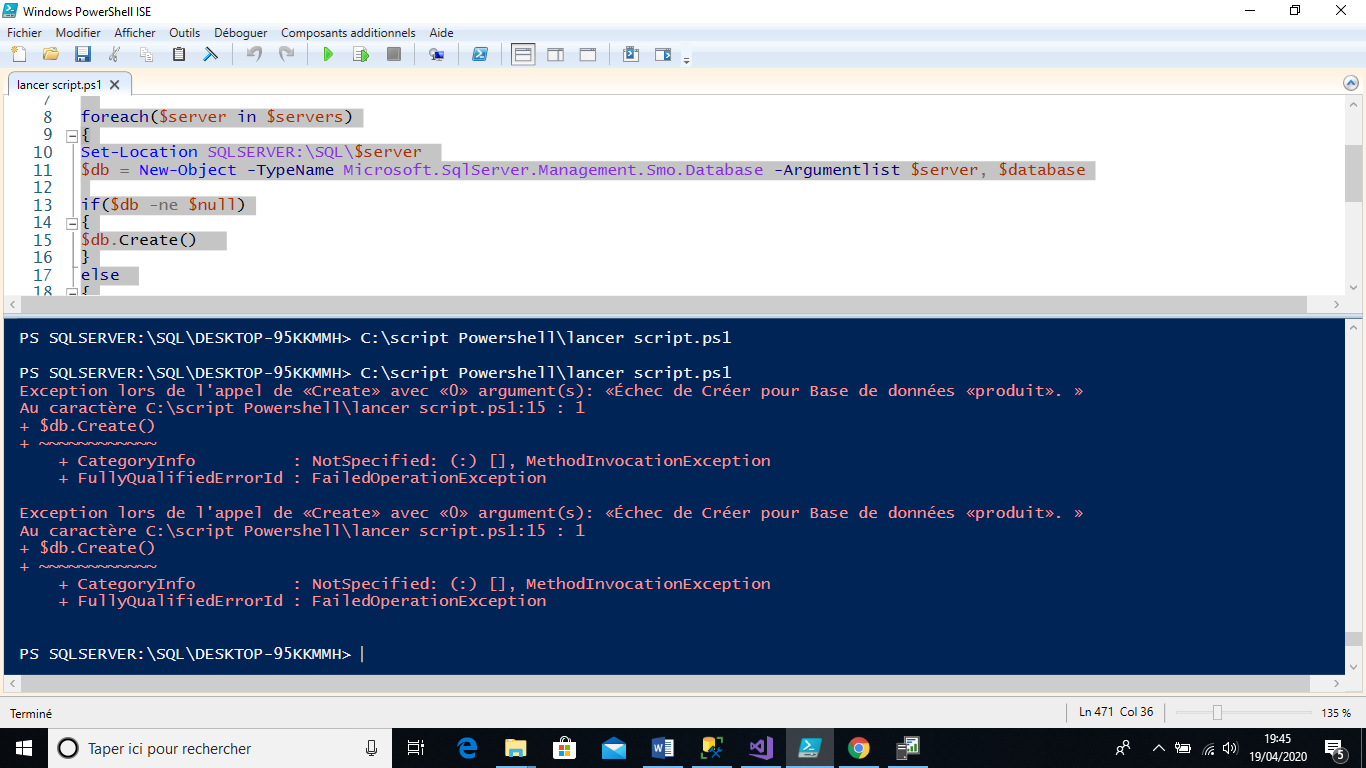
Task: Collapse the foreach block at line 9
Action: tap(71, 136)
